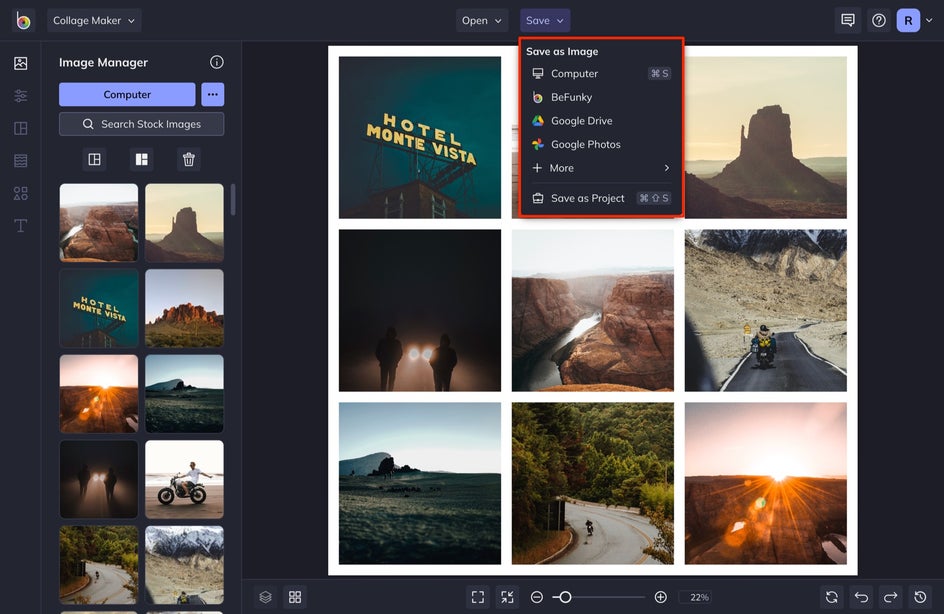The image size is (944, 614).
Task: Click the Image Manager info icon
Action: click(217, 62)
